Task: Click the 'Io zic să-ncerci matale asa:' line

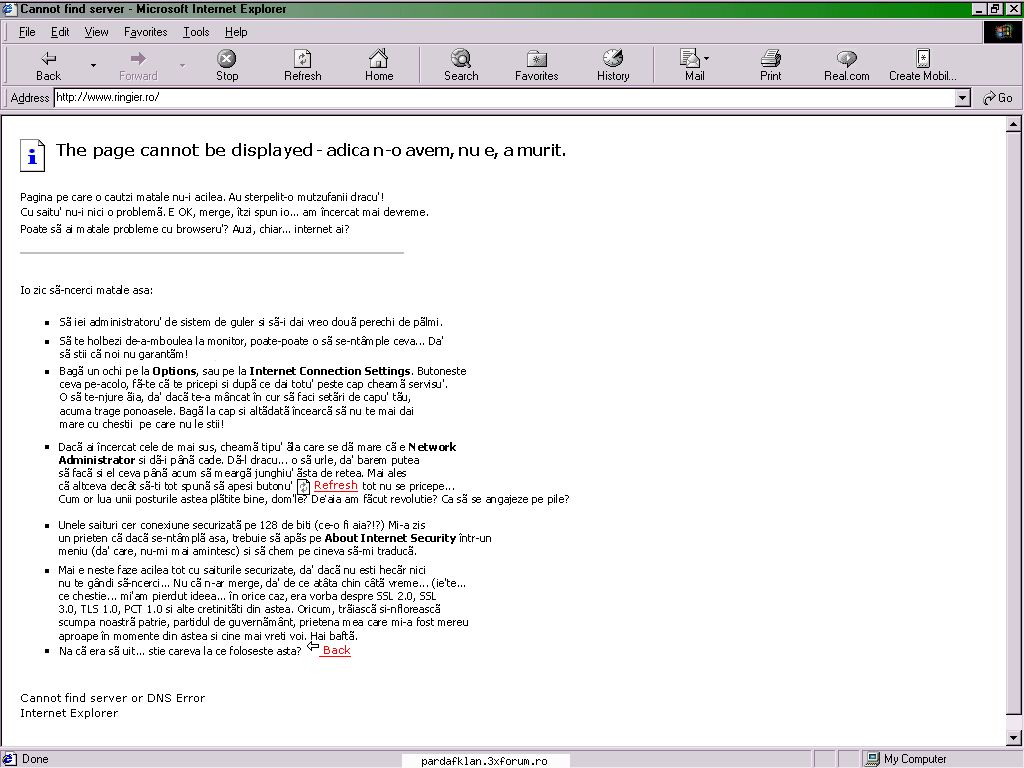Action: click(x=86, y=290)
